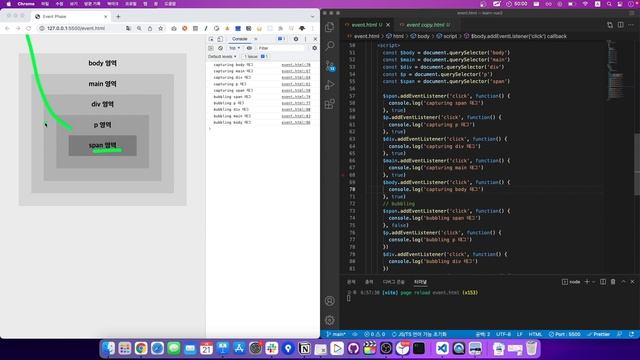This screenshot has width=640, height=360.
Task: Select the Console tab in DevTools
Action: [x=240, y=39]
